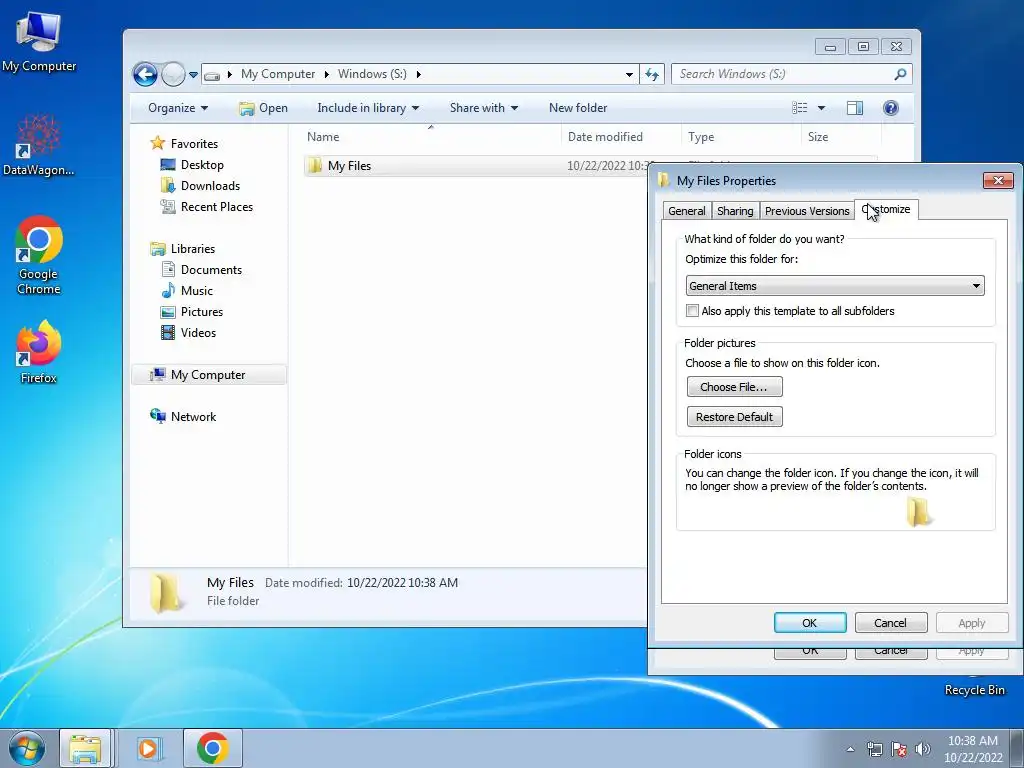Image resolution: width=1024 pixels, height=768 pixels.
Task: Open Recent Places in navigation pane
Action: [216, 206]
